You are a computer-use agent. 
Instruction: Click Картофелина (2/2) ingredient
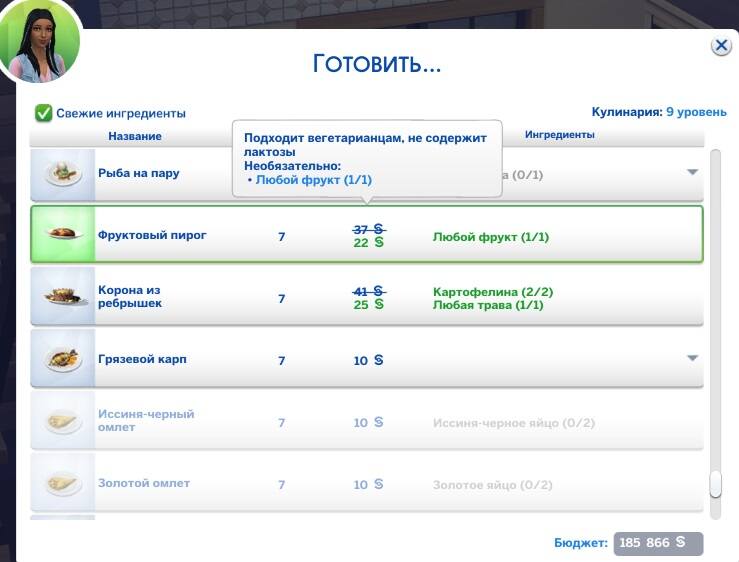(x=493, y=292)
